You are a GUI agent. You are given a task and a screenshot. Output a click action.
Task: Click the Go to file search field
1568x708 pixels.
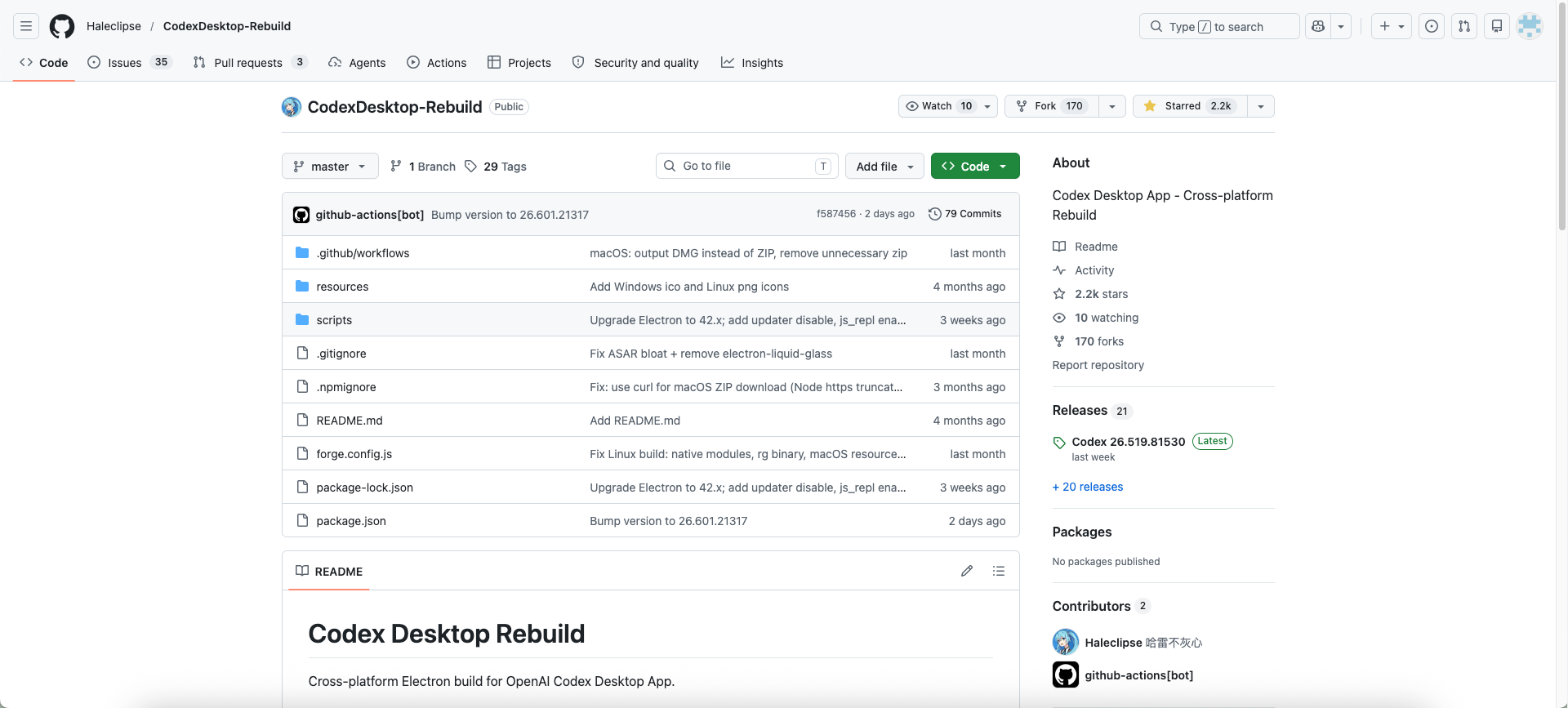click(x=747, y=166)
